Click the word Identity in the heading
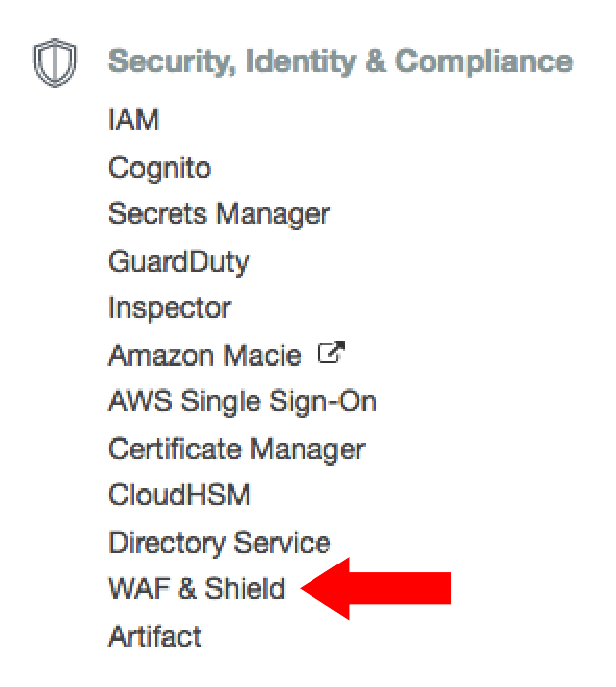The image size is (616, 687). pos(301,61)
